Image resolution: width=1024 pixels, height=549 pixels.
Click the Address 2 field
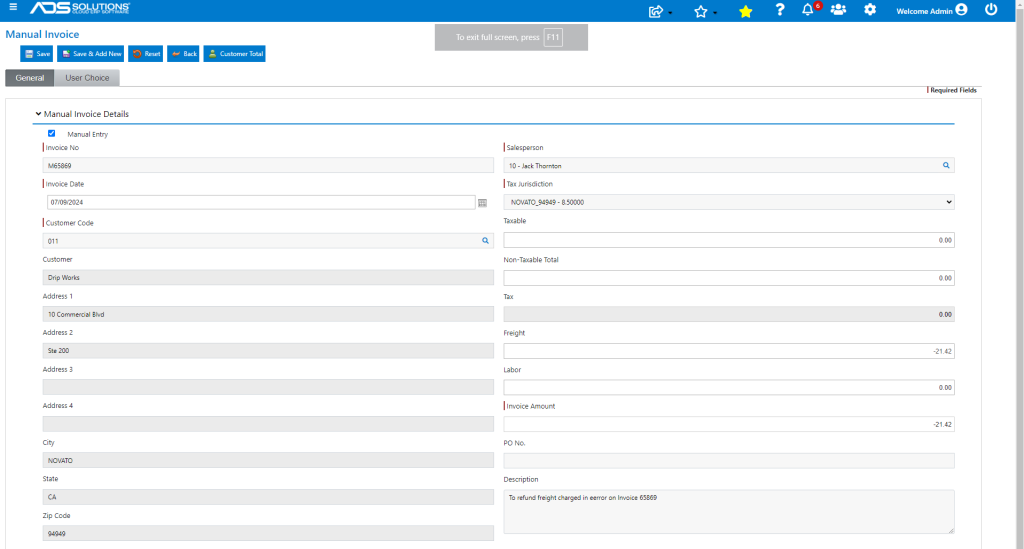(268, 351)
